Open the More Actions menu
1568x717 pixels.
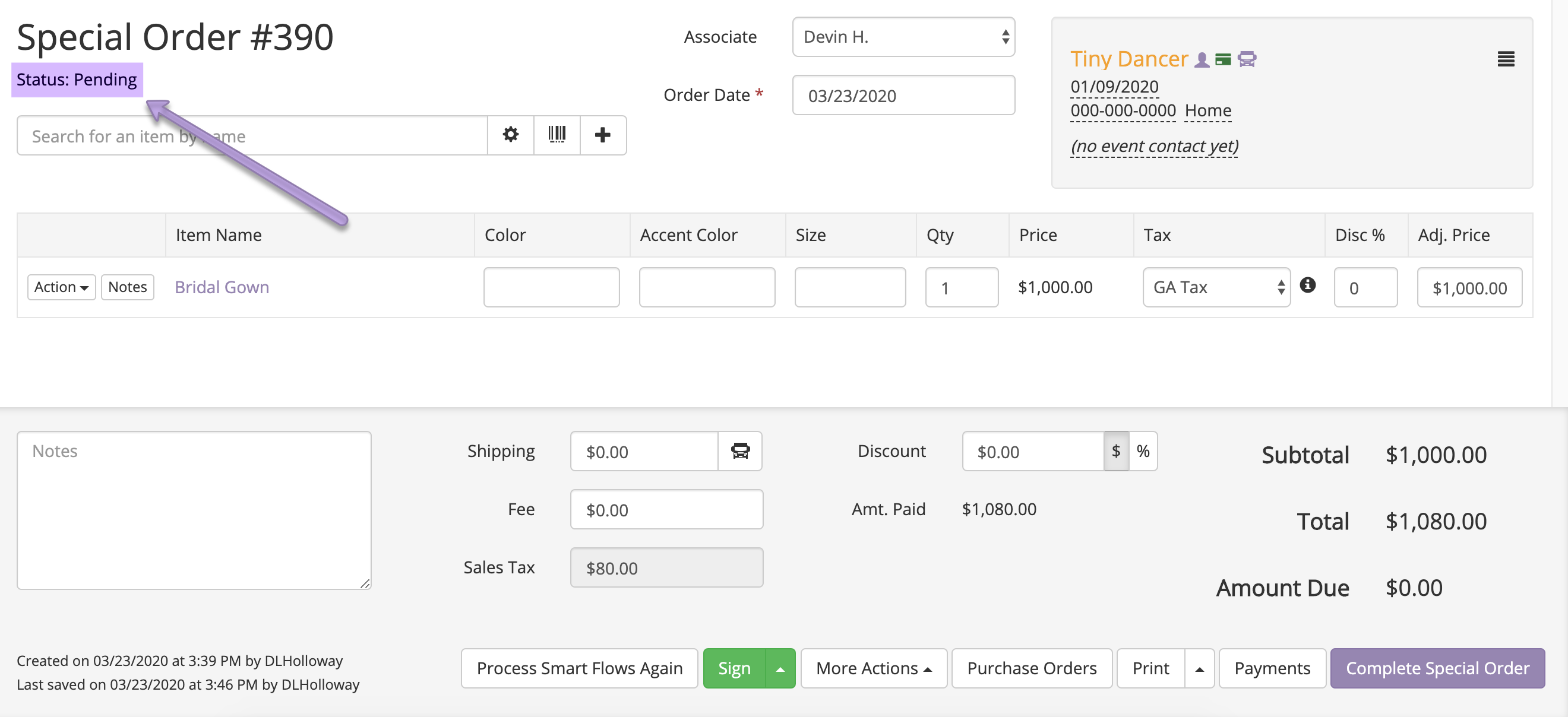pyautogui.click(x=874, y=668)
